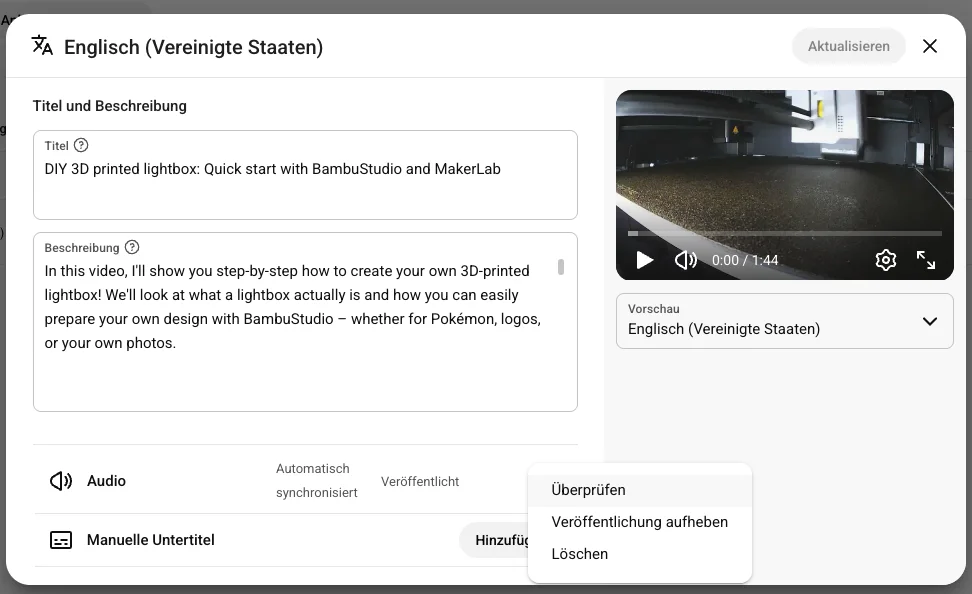This screenshot has width=972, height=594.
Task: Expand preview video to fullscreen
Action: [x=926, y=260]
